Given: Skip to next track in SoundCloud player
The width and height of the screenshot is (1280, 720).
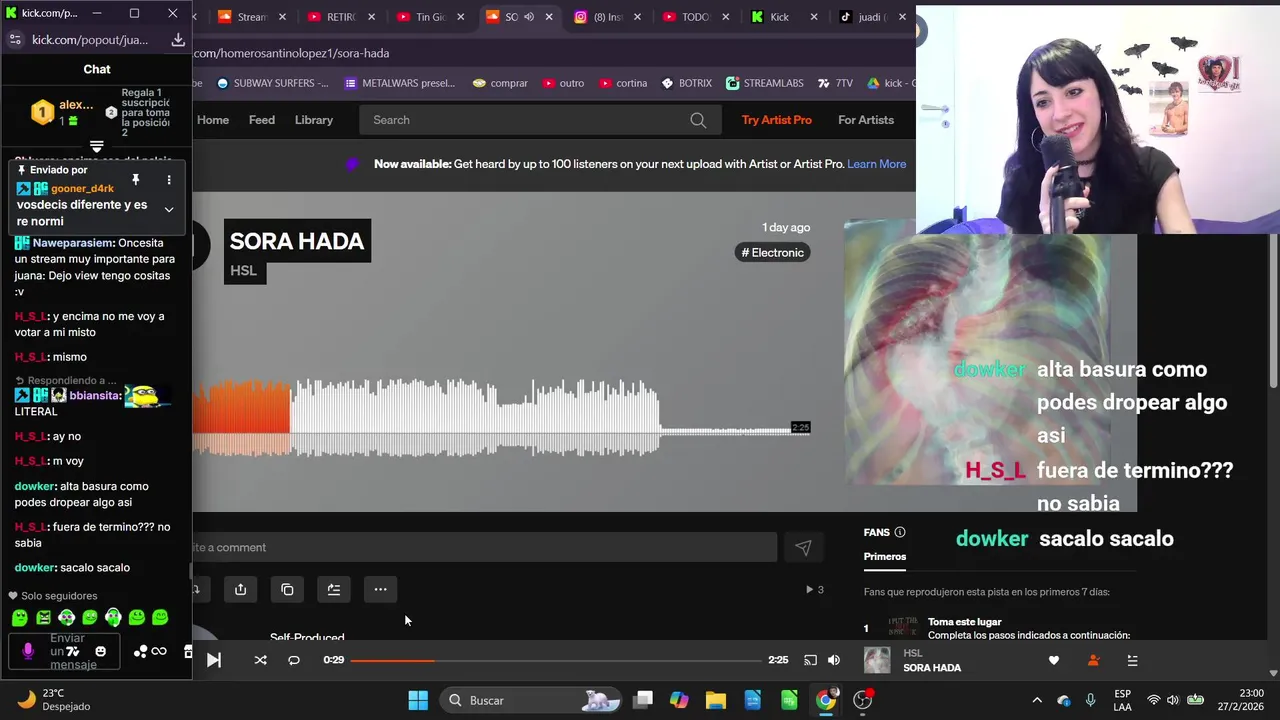Looking at the screenshot, I should (x=213, y=660).
